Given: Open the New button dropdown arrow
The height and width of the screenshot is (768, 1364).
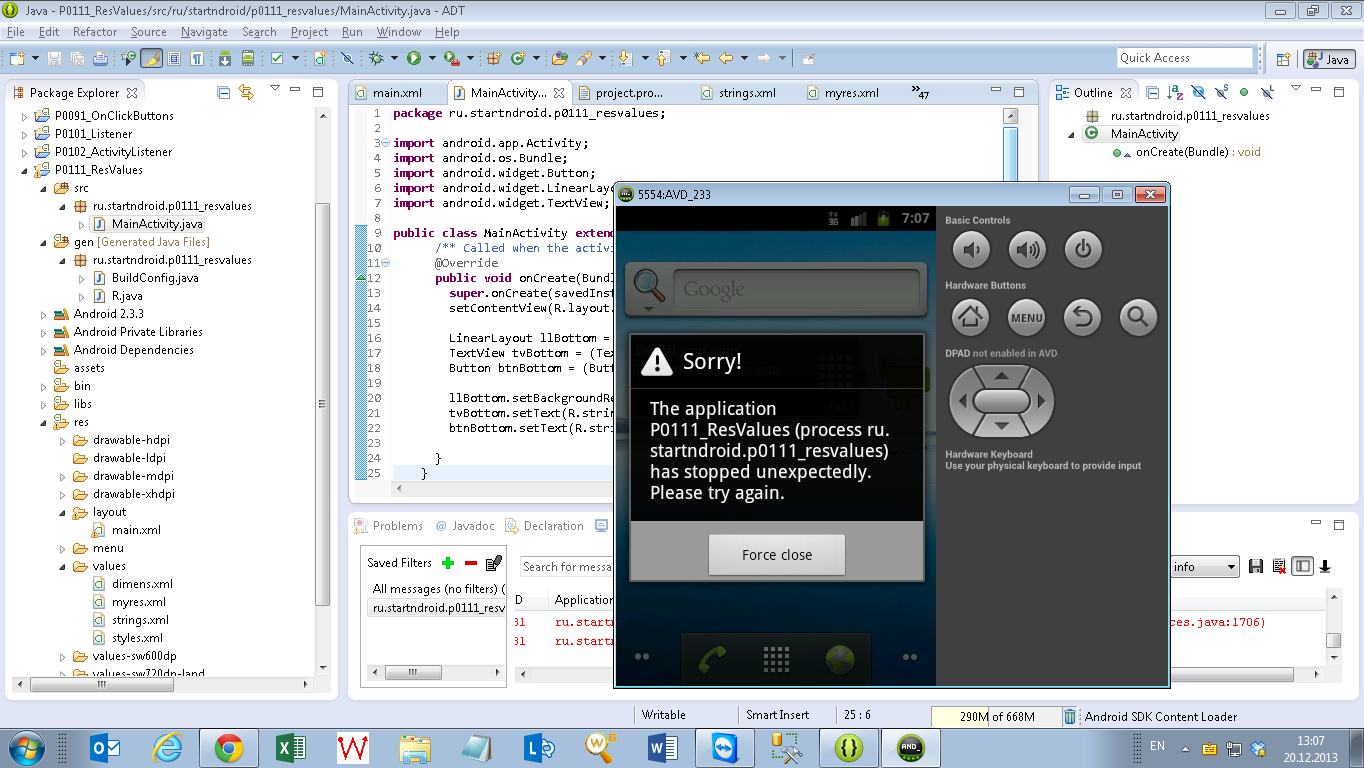Looking at the screenshot, I should (x=35, y=58).
